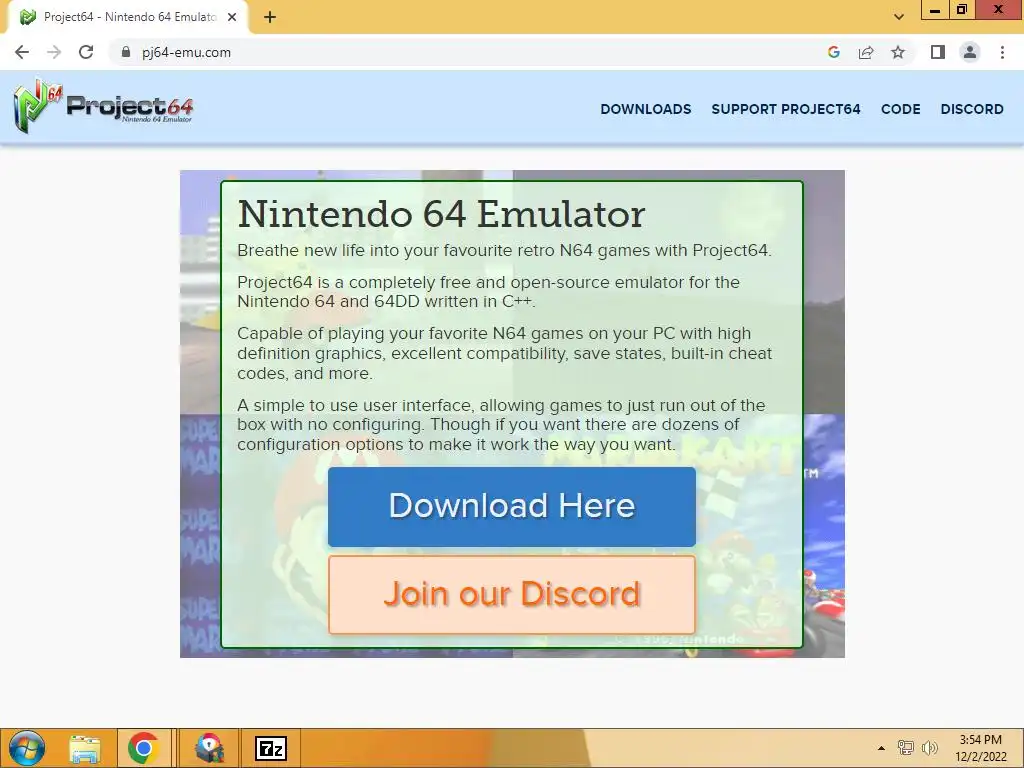Bookmark this page with the star icon
Viewport: 1024px width, 768px height.
[898, 52]
